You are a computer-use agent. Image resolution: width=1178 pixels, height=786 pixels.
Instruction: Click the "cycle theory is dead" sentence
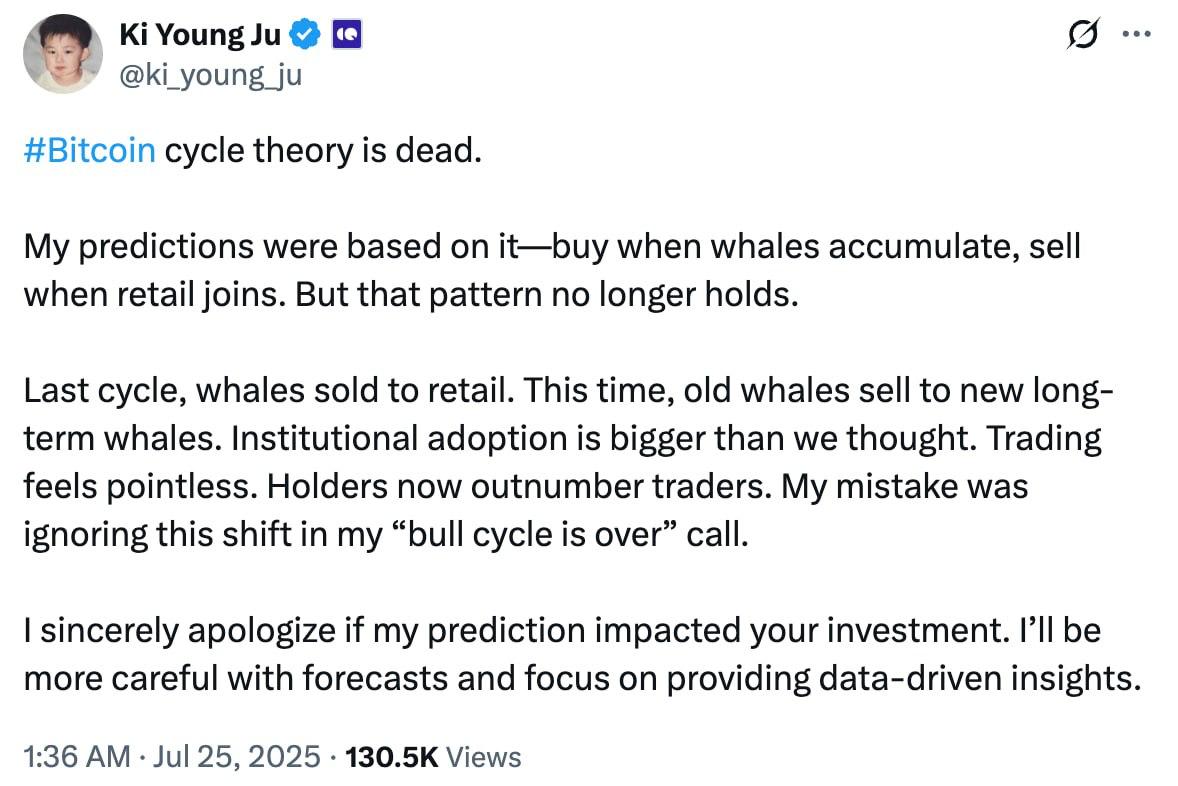(x=323, y=150)
